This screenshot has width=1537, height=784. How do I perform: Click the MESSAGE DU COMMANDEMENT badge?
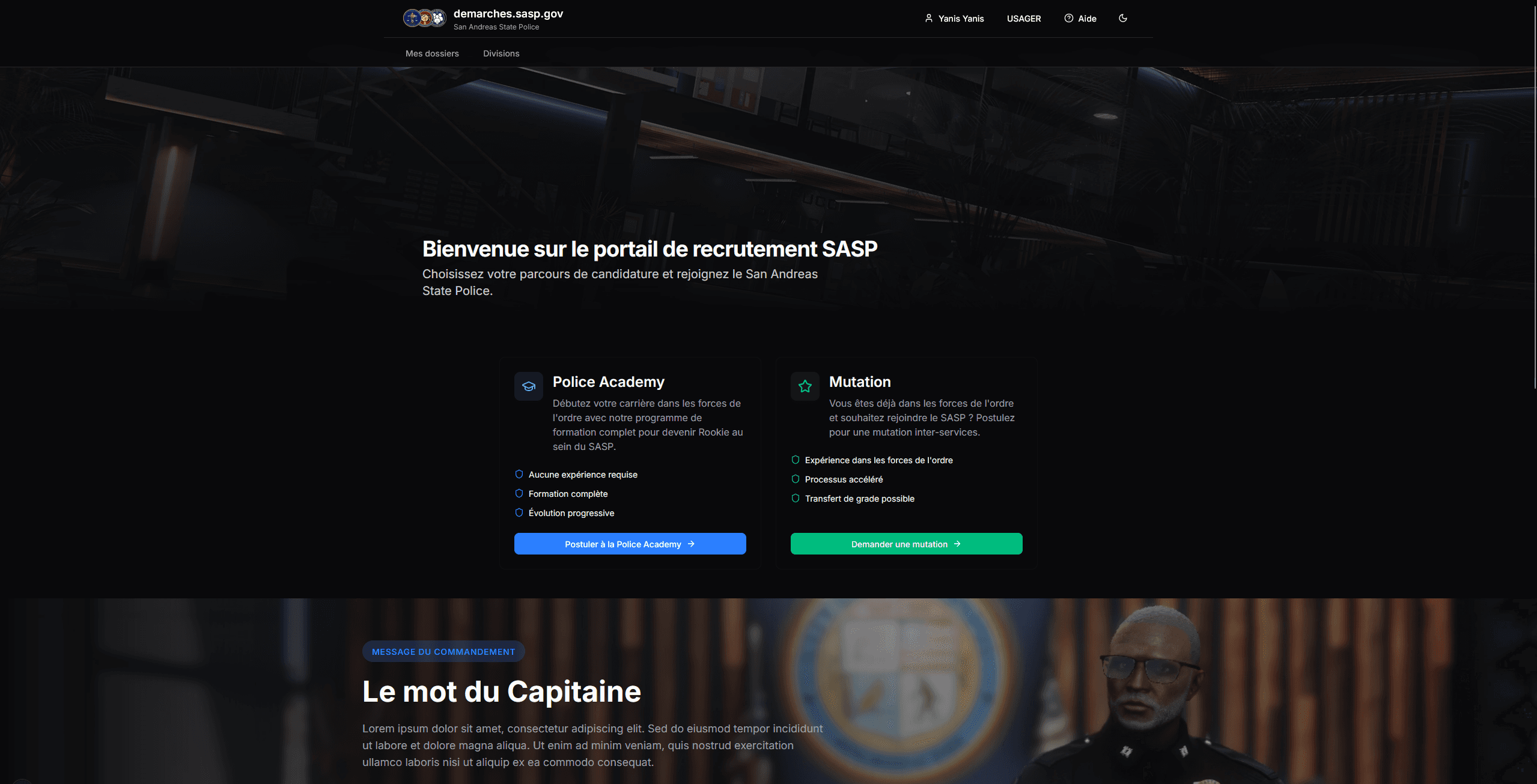pyautogui.click(x=443, y=651)
